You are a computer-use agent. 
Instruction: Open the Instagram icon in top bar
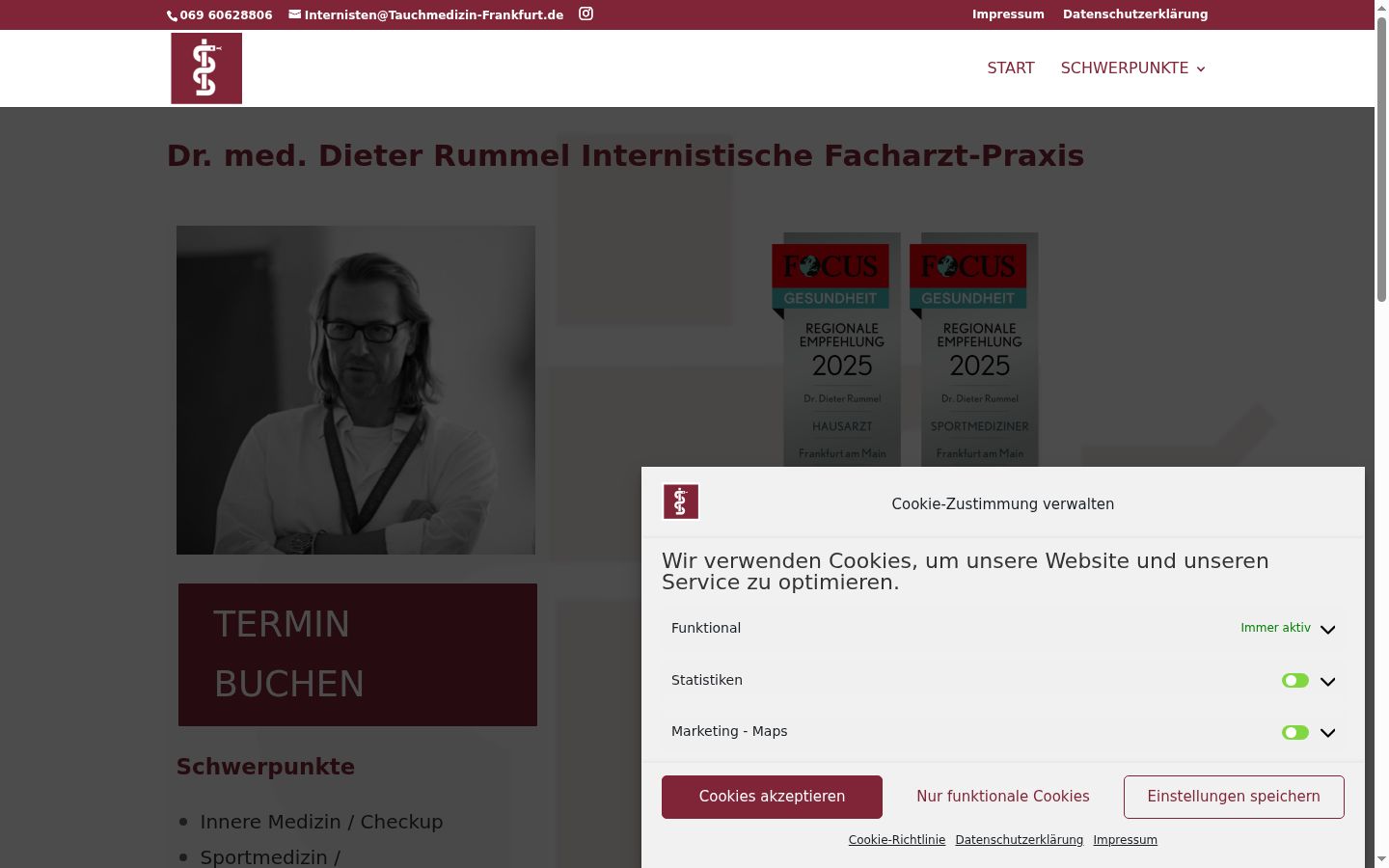coord(586,14)
